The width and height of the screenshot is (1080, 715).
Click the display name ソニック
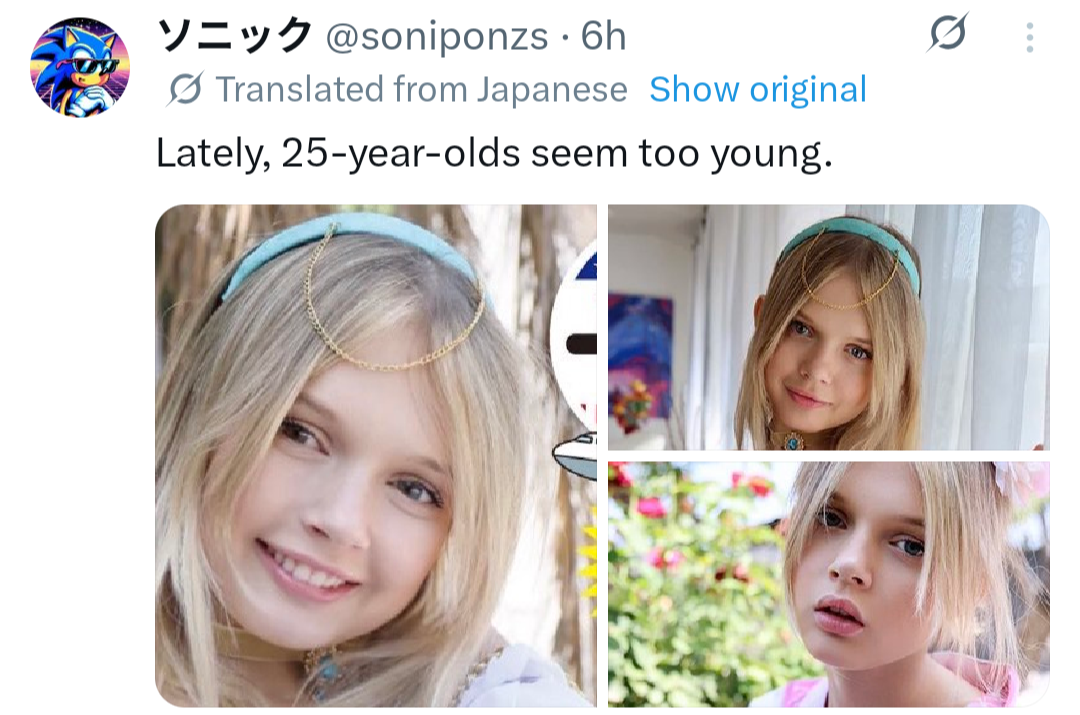(x=235, y=37)
